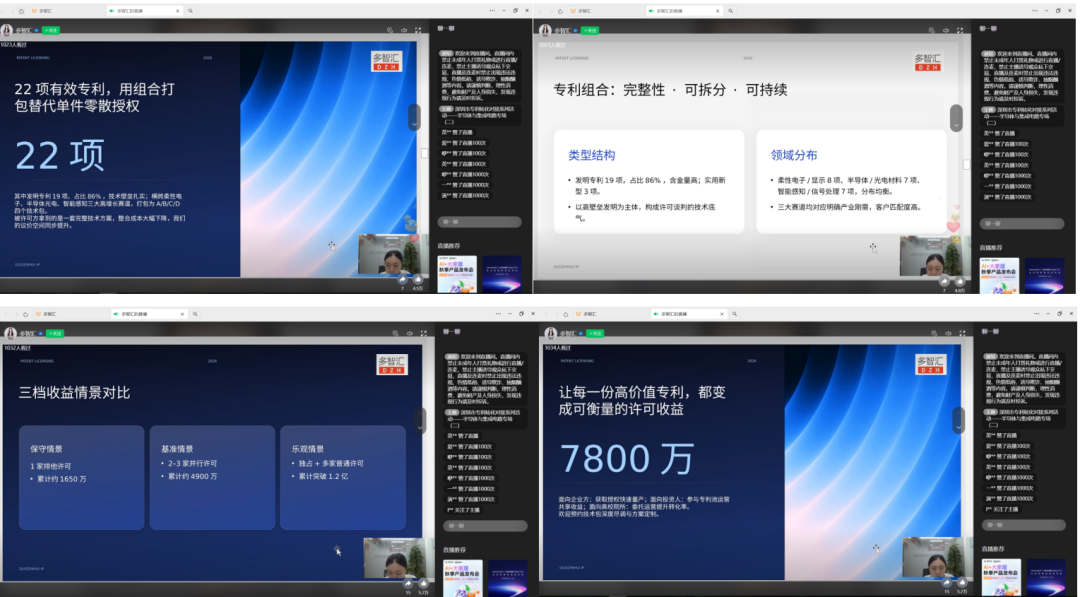1080x597 pixels.
Task: Open the dark blue recommended stream in the 22 项 slide window
Action: [501, 274]
